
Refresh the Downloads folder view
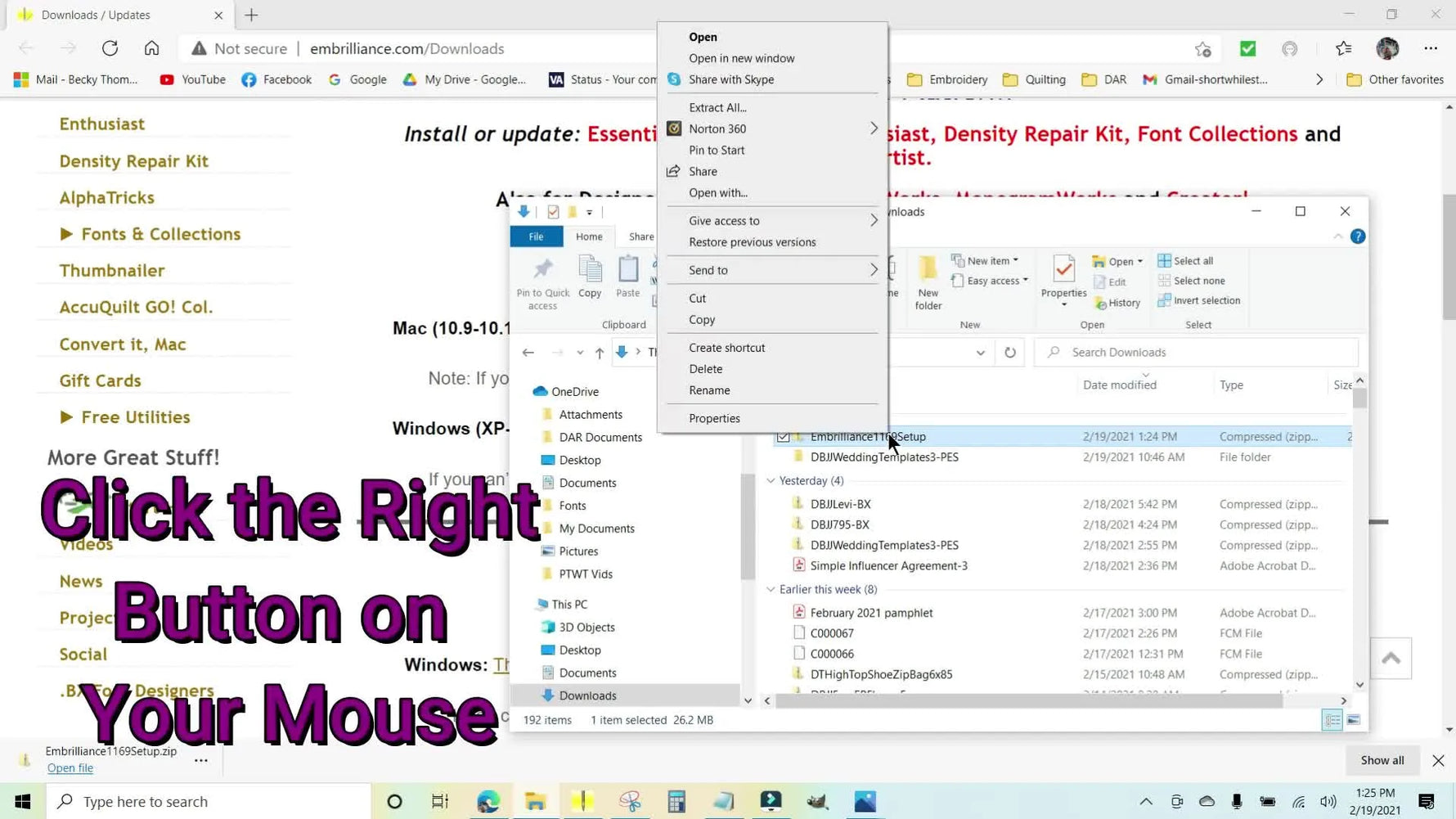(1010, 353)
